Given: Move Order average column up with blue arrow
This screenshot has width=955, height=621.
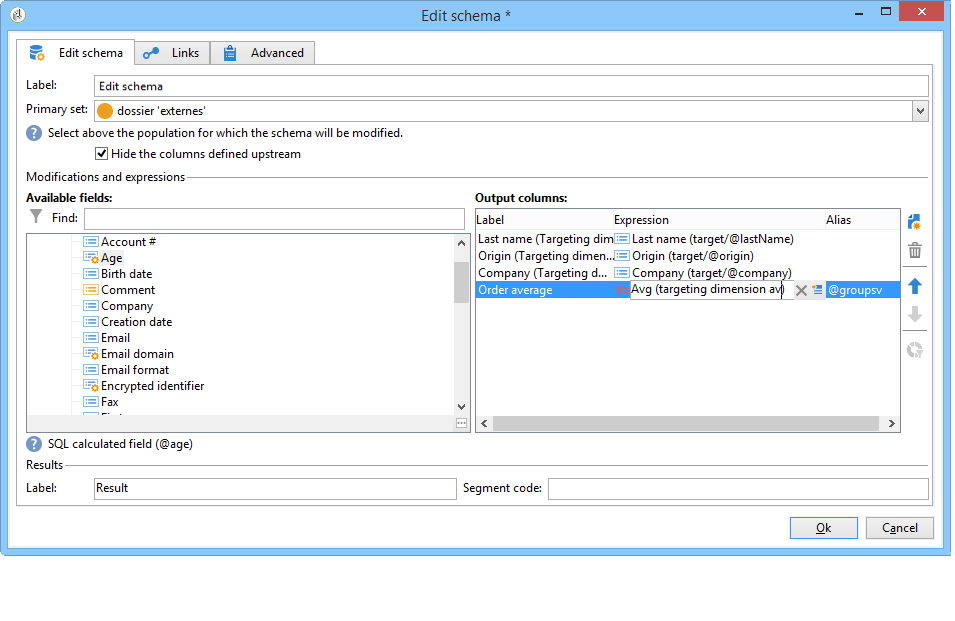Looking at the screenshot, I should coord(914,286).
